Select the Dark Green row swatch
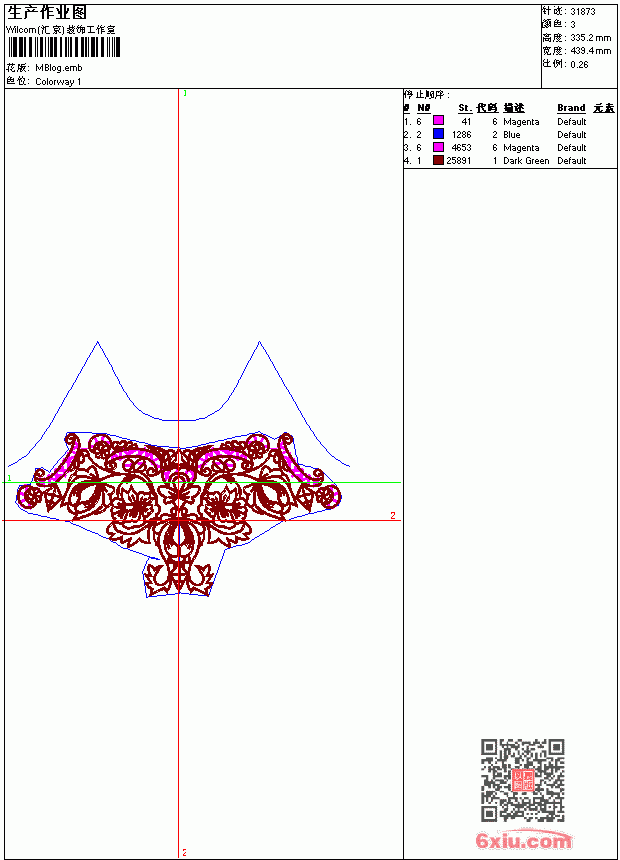 pyautogui.click(x=438, y=160)
